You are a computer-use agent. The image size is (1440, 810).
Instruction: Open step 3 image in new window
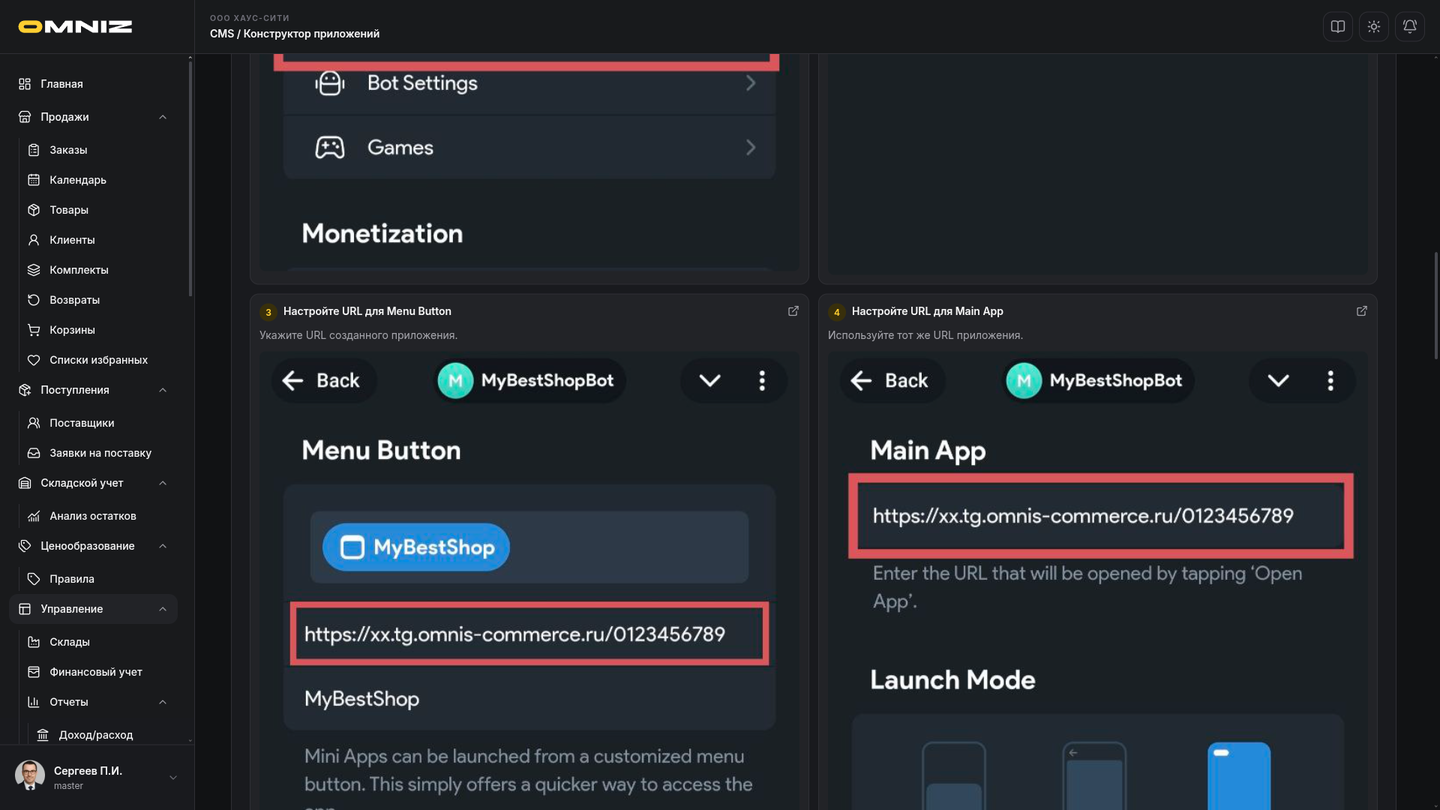click(793, 311)
